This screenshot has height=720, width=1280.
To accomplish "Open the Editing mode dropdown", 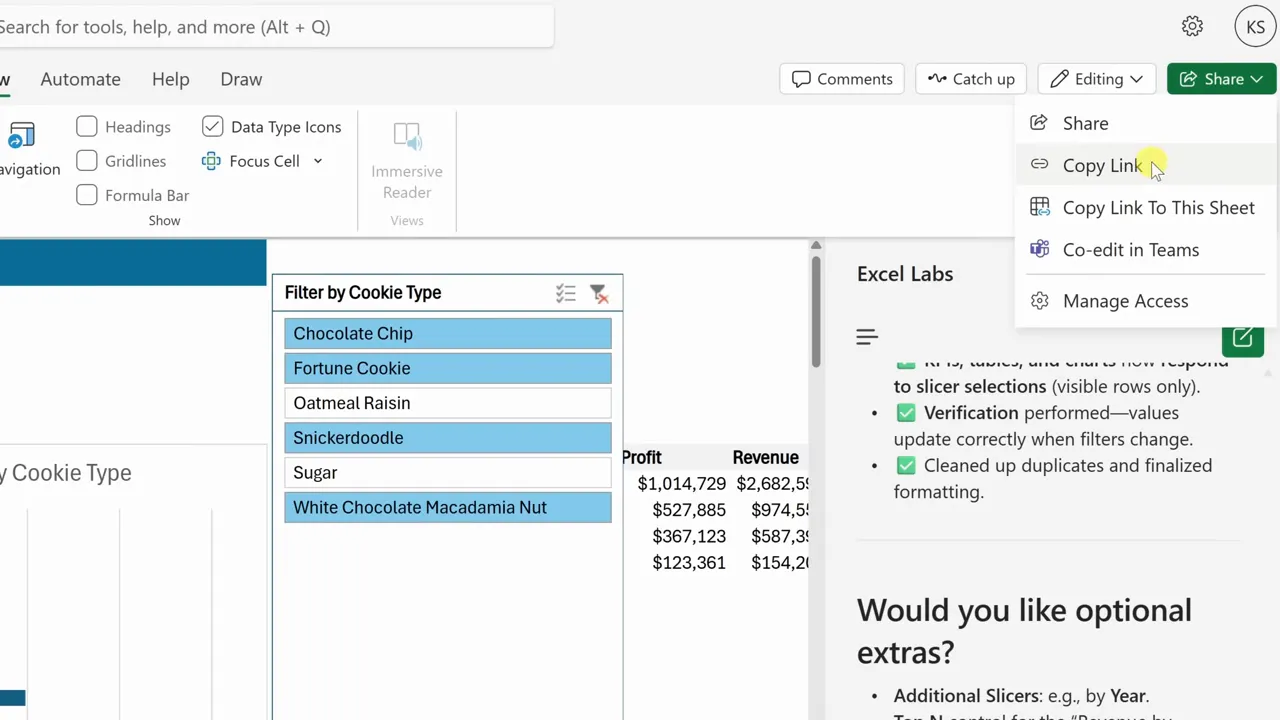I will coord(1097,79).
